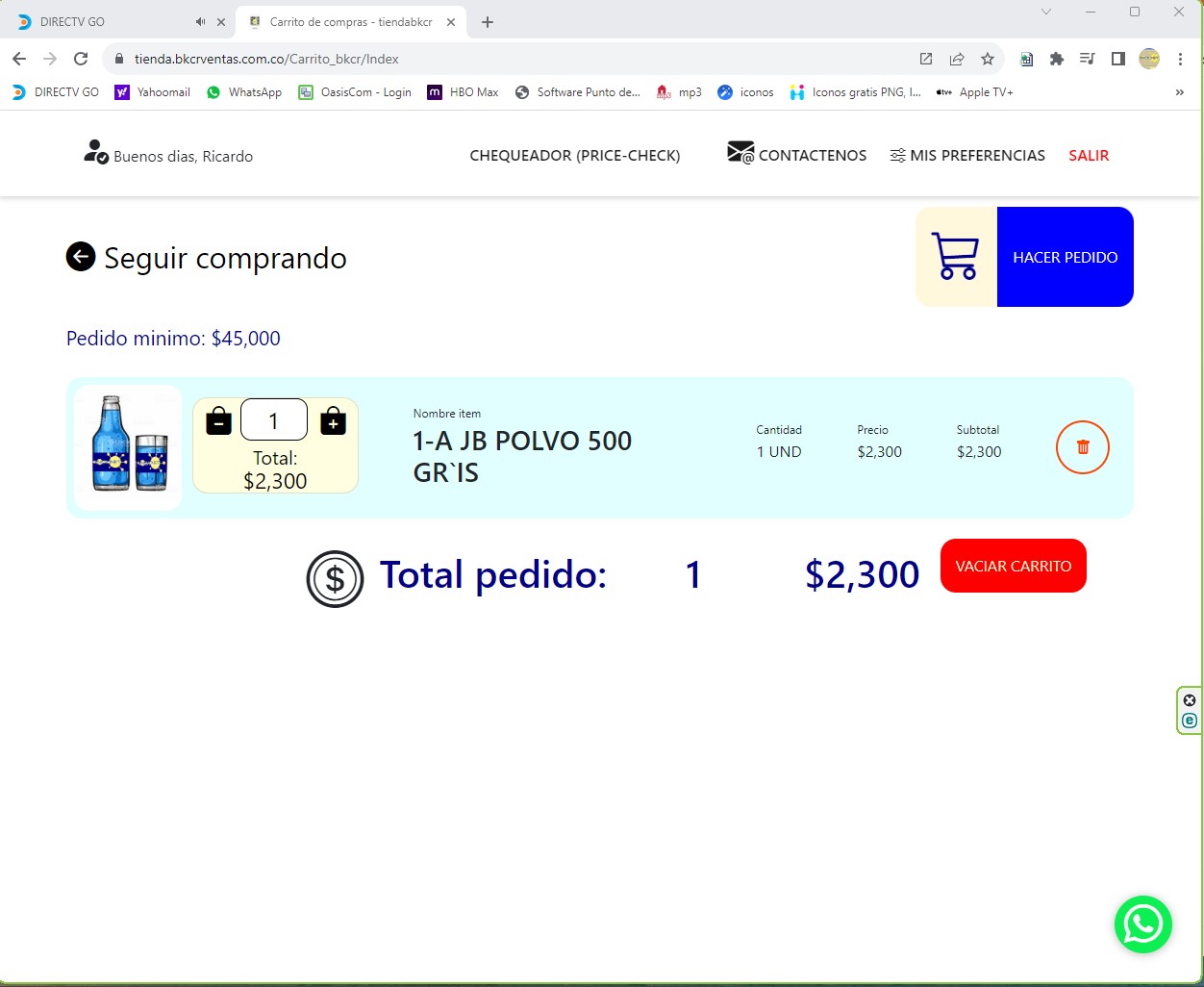Click the CONTACTENOS envelope icon
The image size is (1204, 987).
(740, 153)
